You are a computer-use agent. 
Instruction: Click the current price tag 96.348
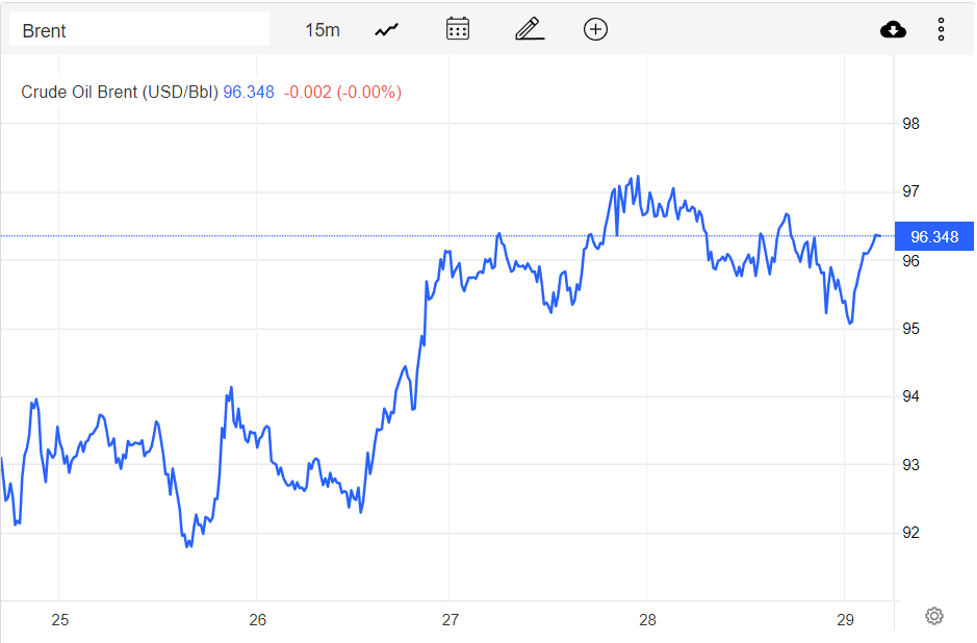pos(934,237)
